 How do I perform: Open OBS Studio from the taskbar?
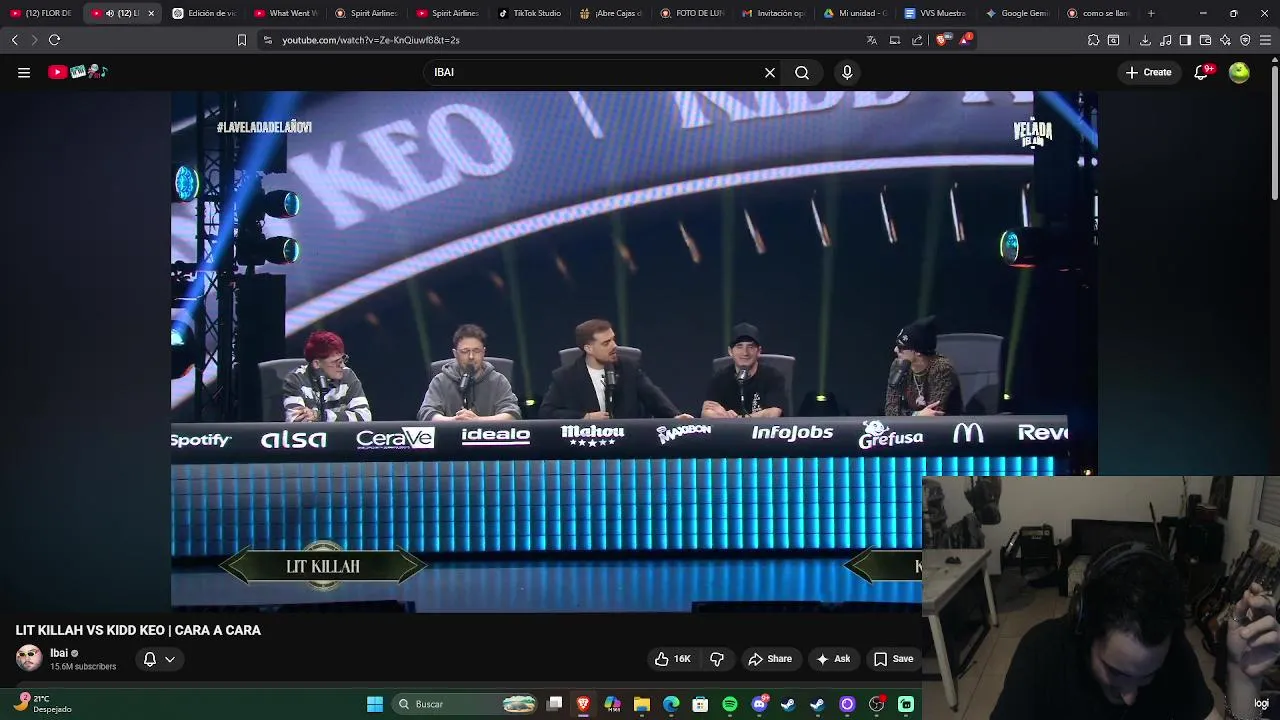coord(877,704)
